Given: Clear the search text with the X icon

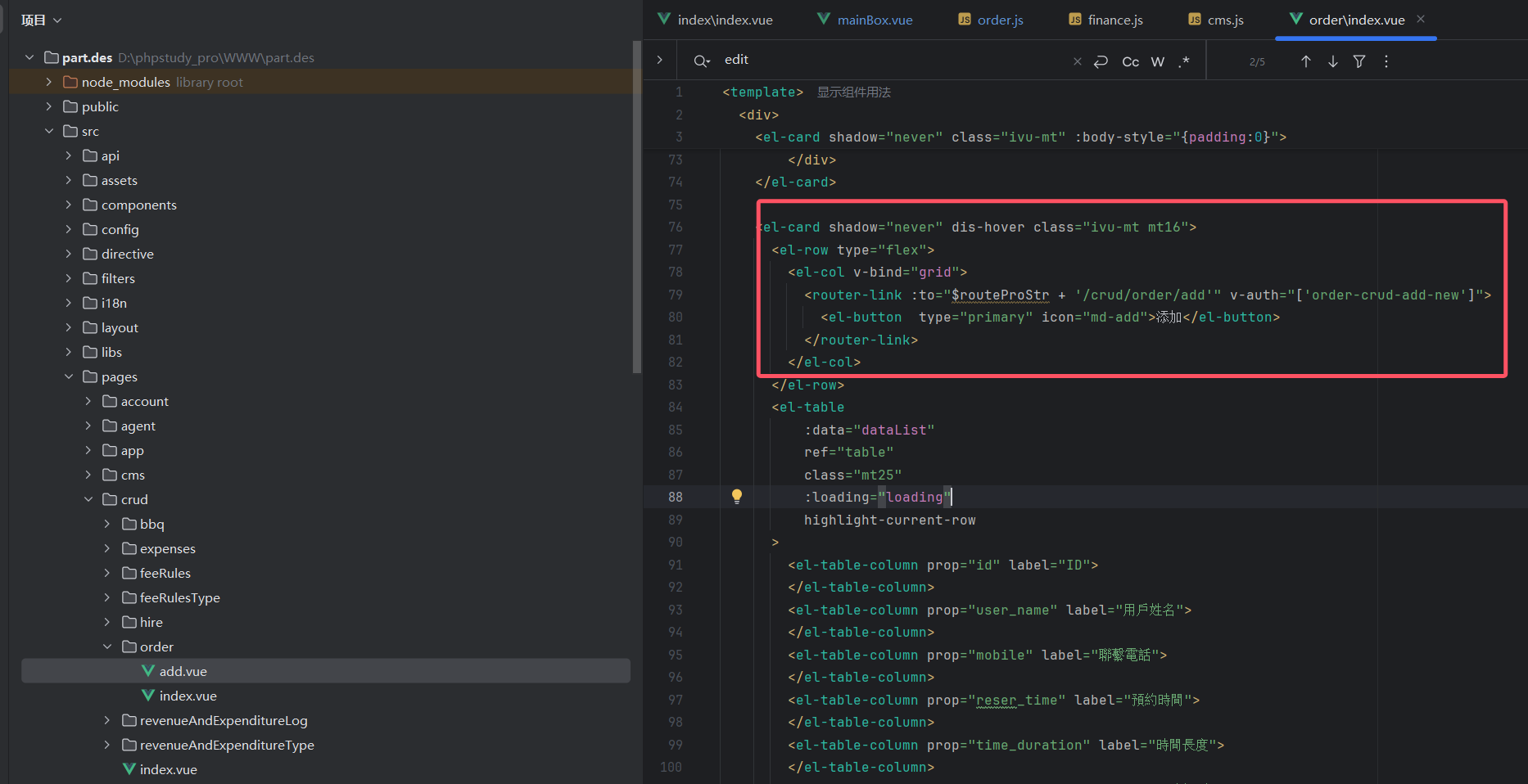Looking at the screenshot, I should (x=1078, y=61).
